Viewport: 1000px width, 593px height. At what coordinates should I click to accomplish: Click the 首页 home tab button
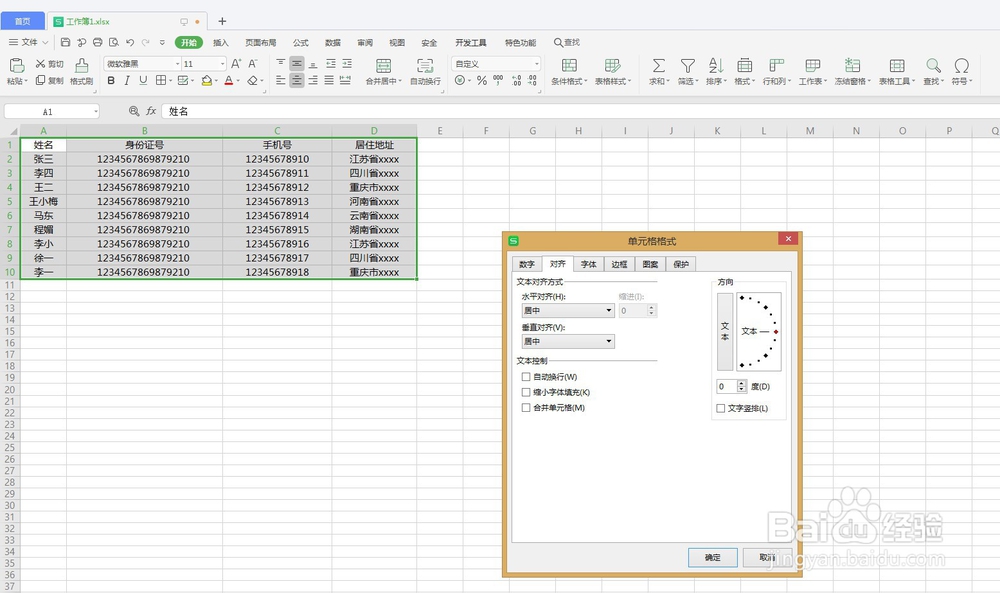22,21
